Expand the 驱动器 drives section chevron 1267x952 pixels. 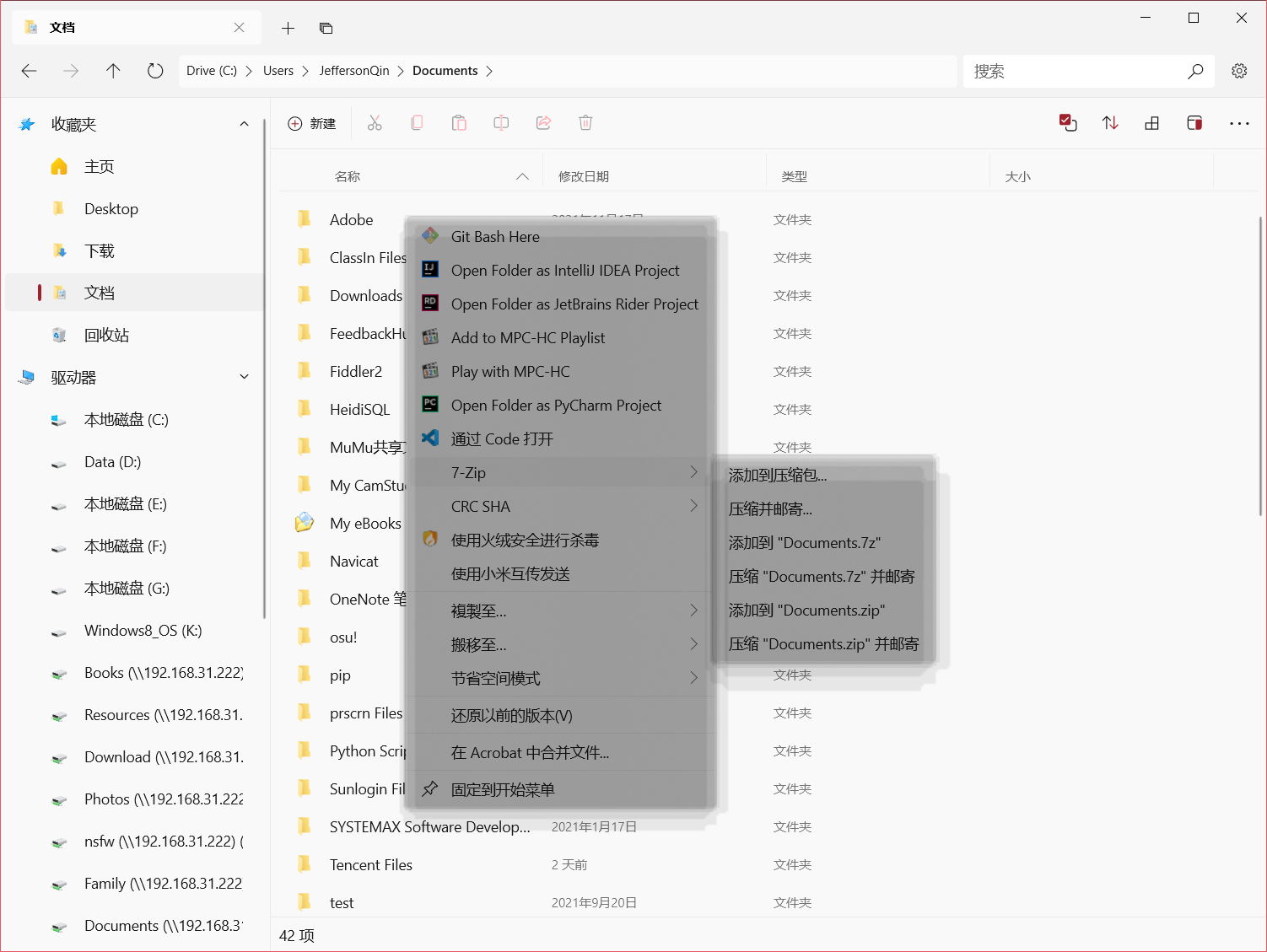click(x=245, y=377)
